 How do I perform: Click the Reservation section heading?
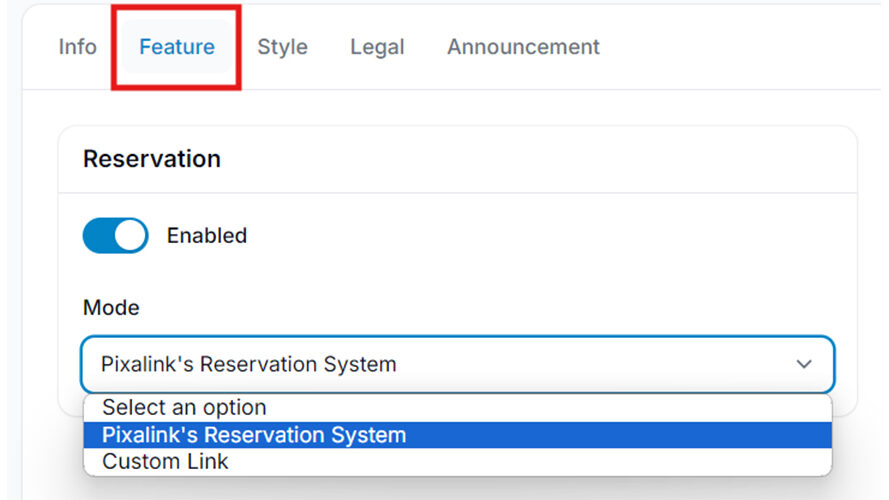tap(152, 159)
